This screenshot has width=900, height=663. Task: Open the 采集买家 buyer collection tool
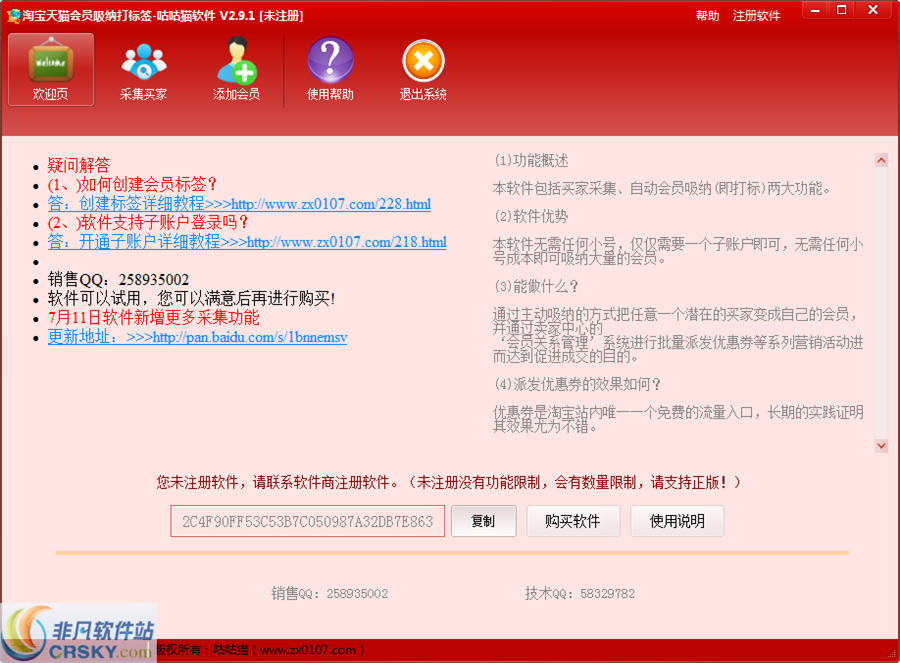tap(143, 68)
